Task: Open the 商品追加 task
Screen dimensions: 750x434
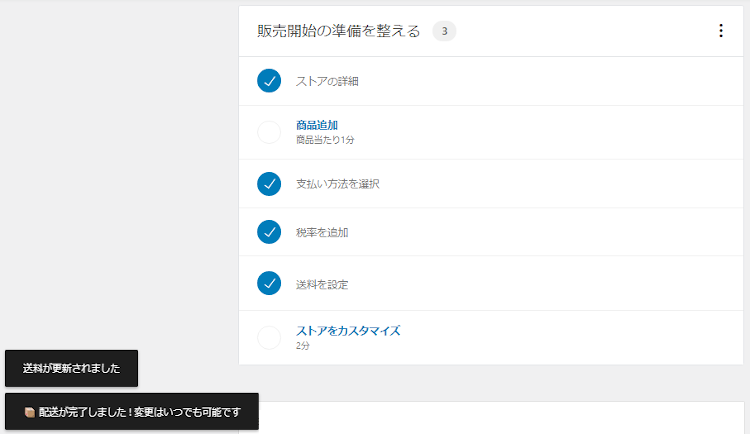Action: point(317,125)
